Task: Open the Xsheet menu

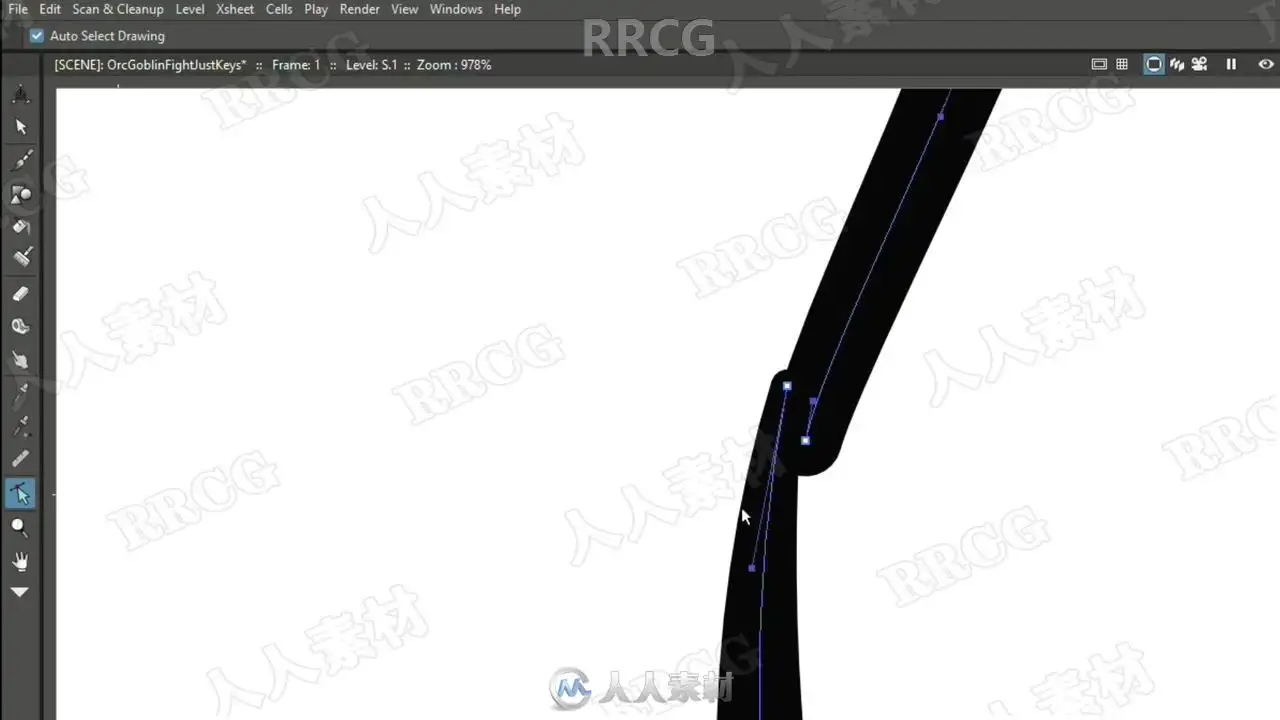Action: (x=235, y=9)
